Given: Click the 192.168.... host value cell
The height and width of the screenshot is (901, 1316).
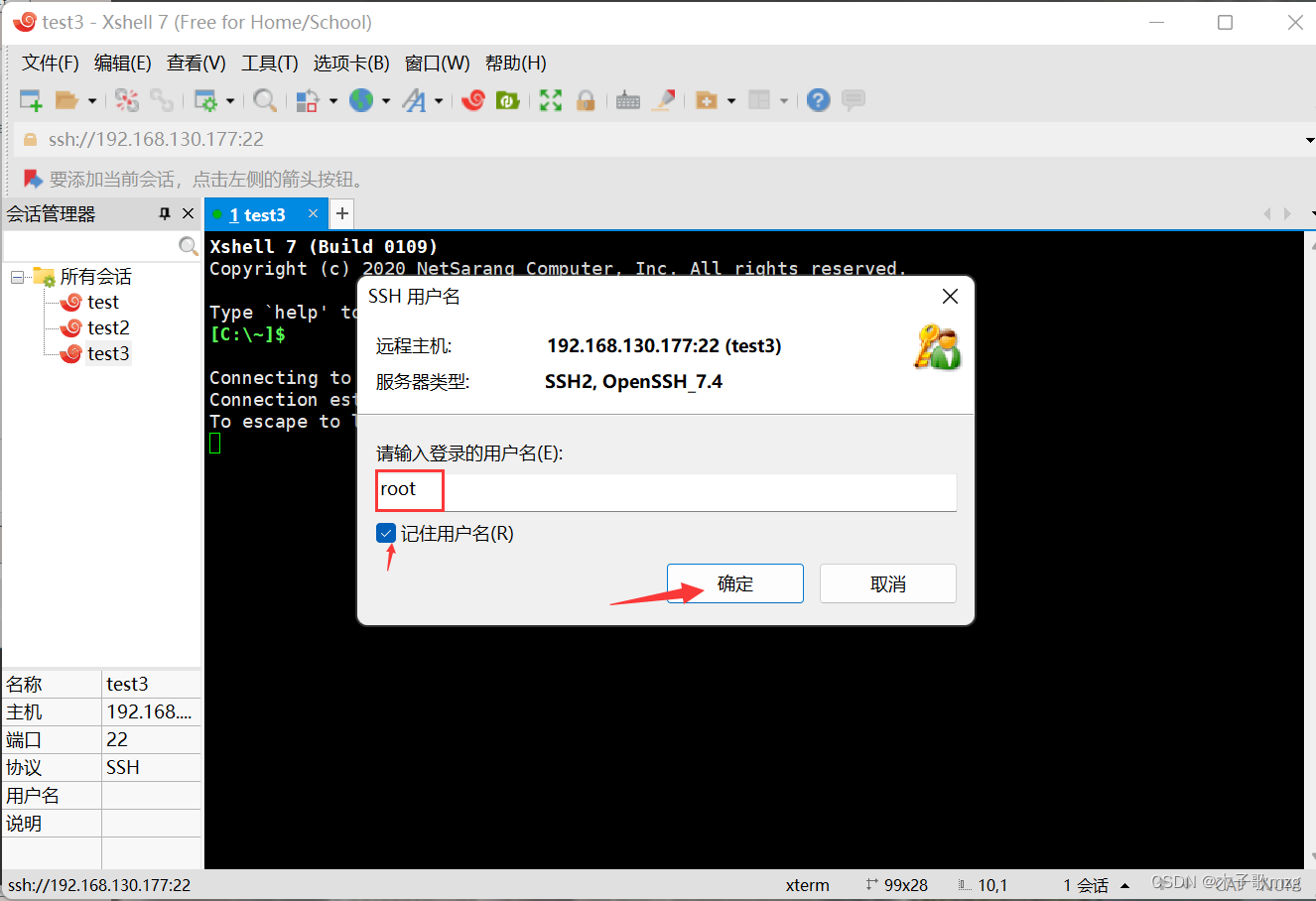Looking at the screenshot, I should coord(151,711).
